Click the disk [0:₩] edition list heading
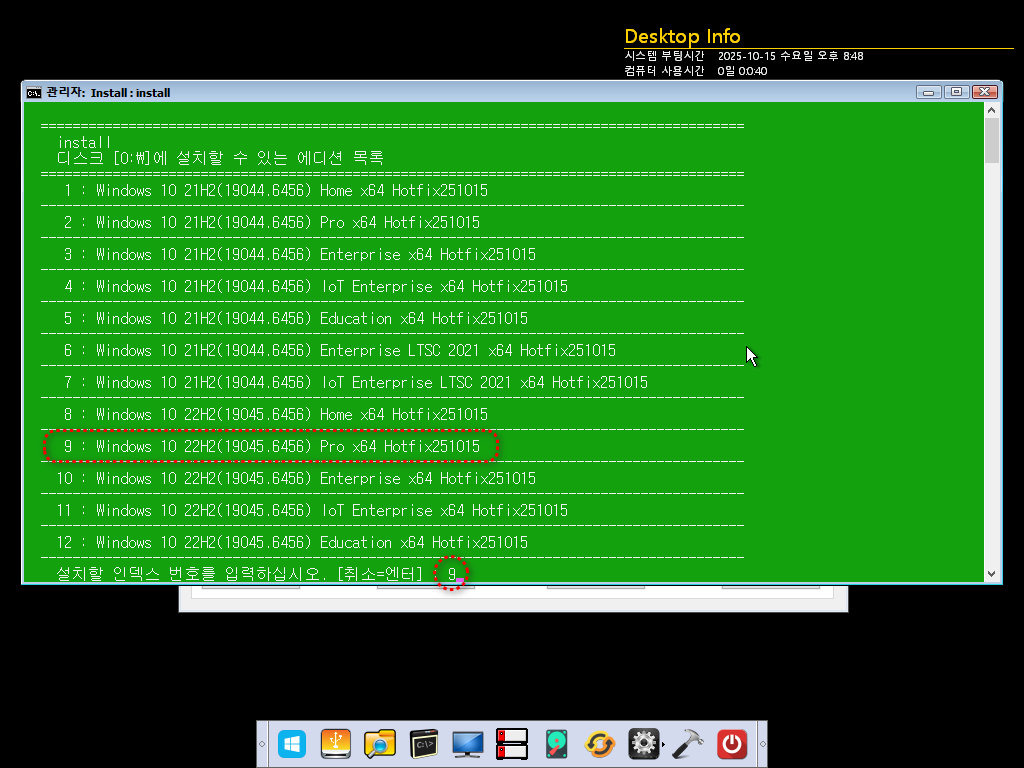 coord(220,158)
